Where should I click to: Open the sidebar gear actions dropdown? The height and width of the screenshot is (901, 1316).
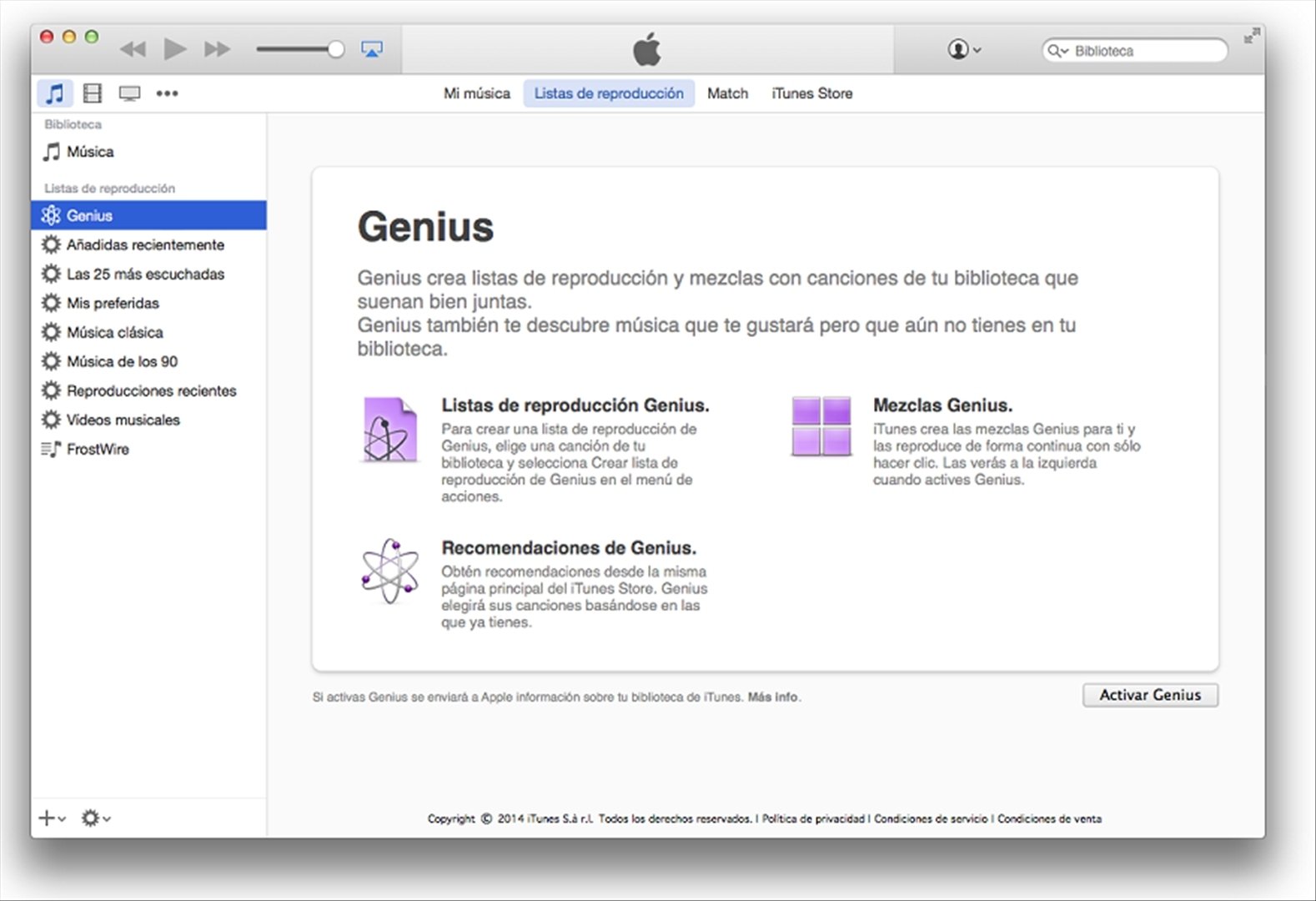tap(96, 818)
